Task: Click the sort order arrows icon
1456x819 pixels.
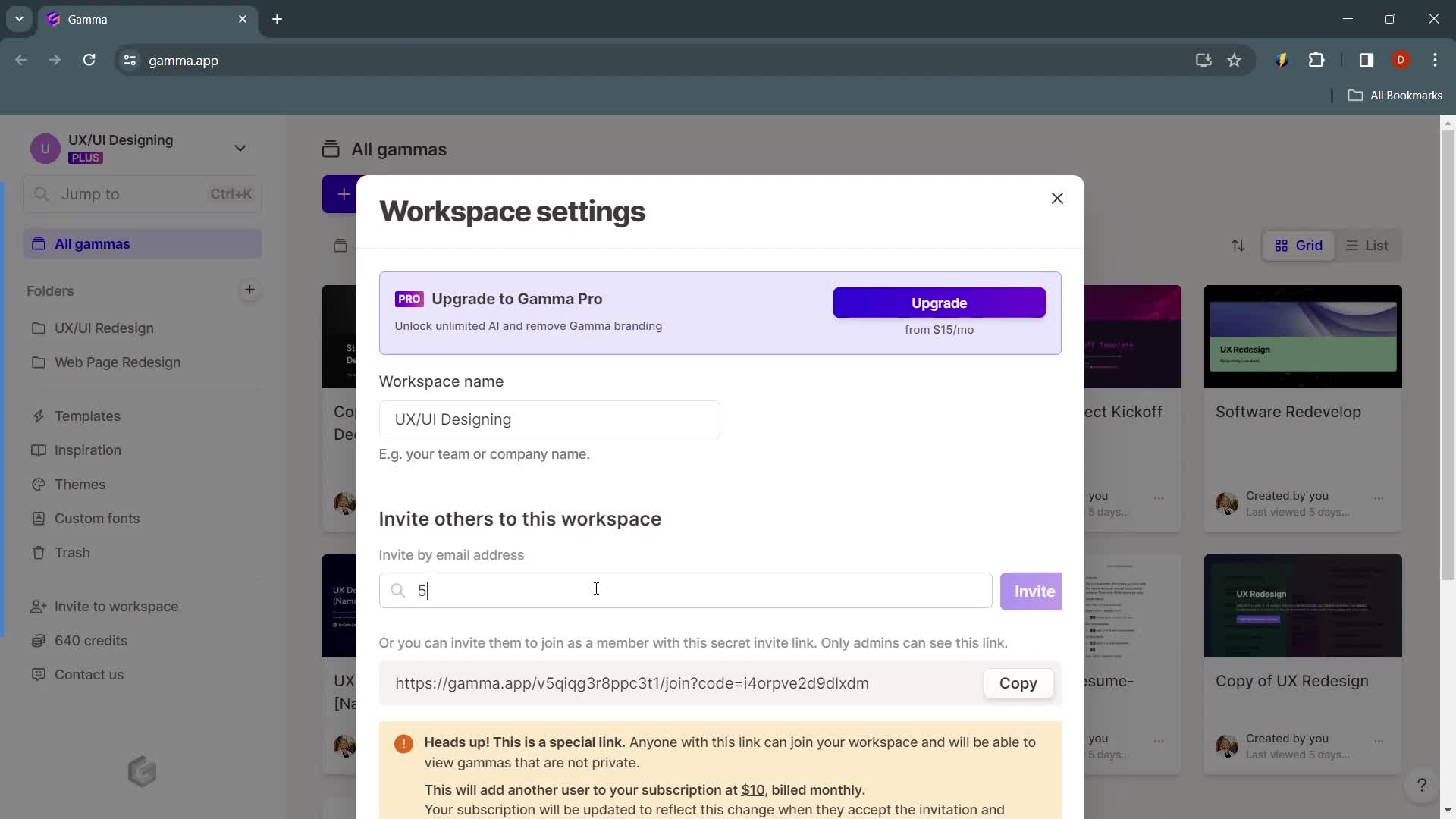Action: click(x=1238, y=246)
